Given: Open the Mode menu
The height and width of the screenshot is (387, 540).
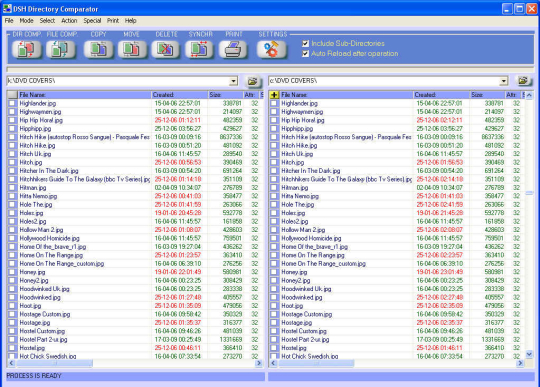Looking at the screenshot, I should click(x=27, y=21).
